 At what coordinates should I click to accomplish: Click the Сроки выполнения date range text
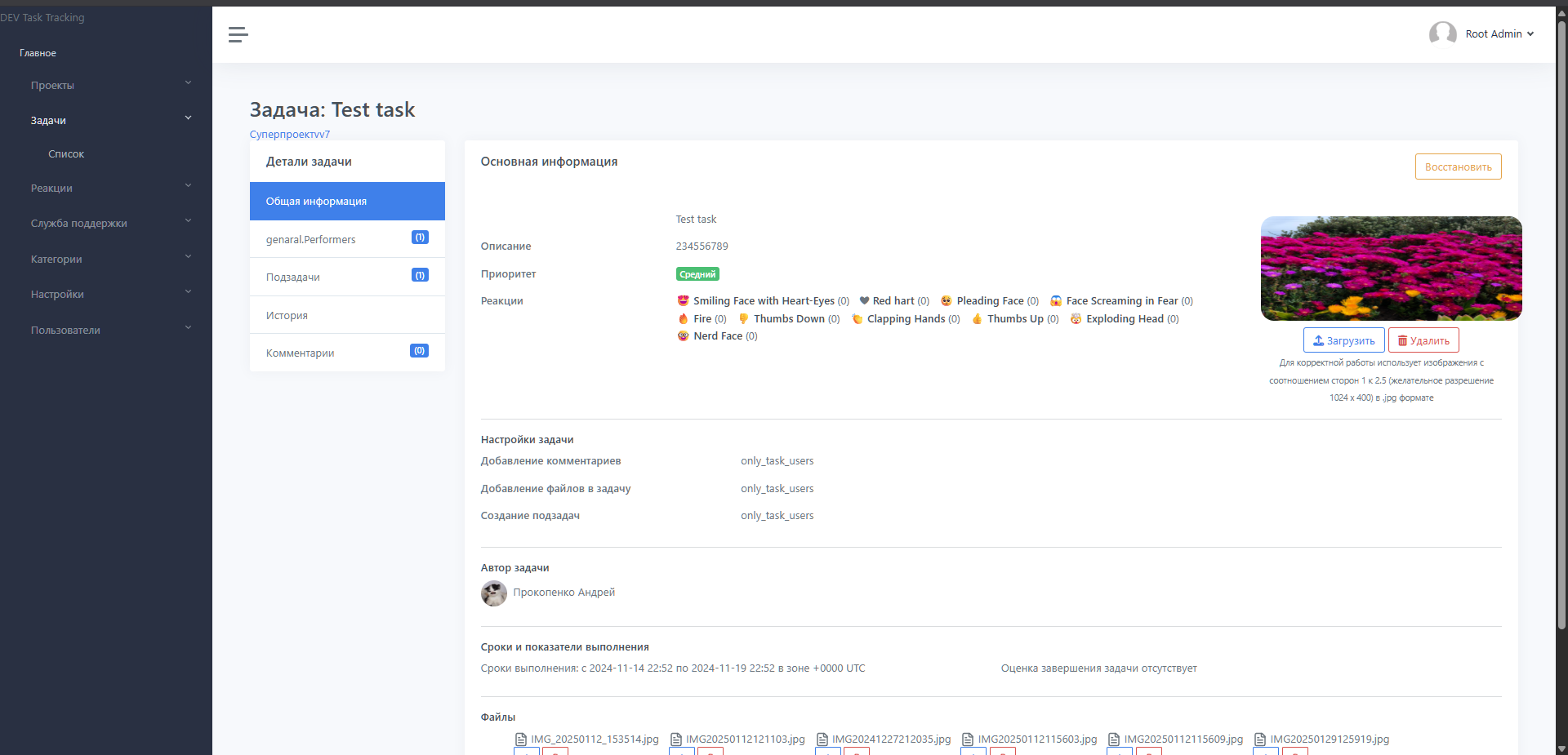point(673,668)
